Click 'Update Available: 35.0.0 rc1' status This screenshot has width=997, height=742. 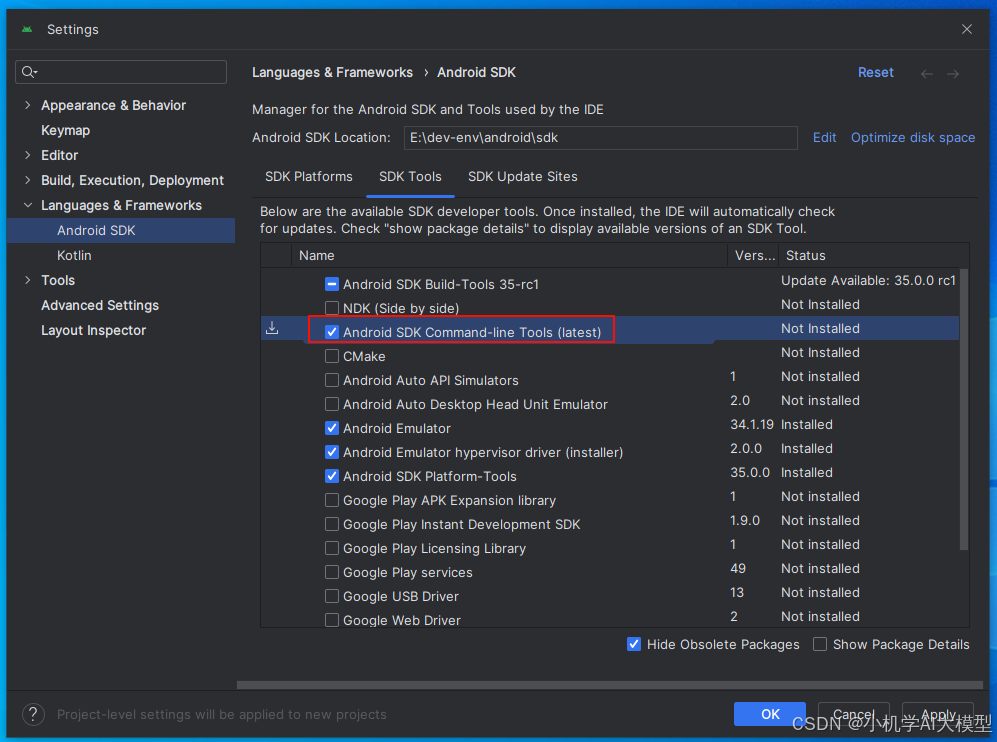pos(868,280)
